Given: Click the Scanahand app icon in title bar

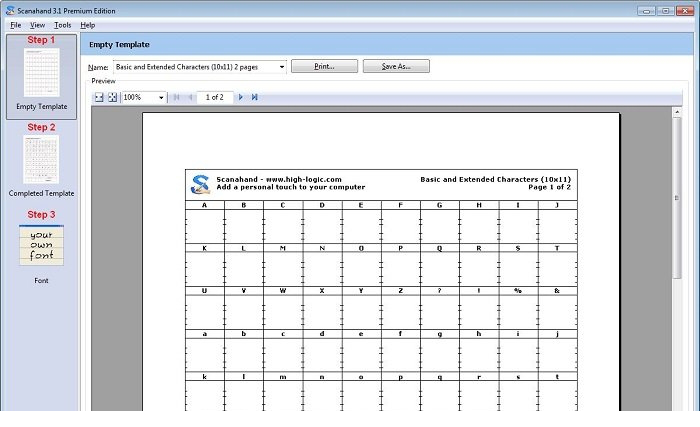Looking at the screenshot, I should (x=8, y=8).
